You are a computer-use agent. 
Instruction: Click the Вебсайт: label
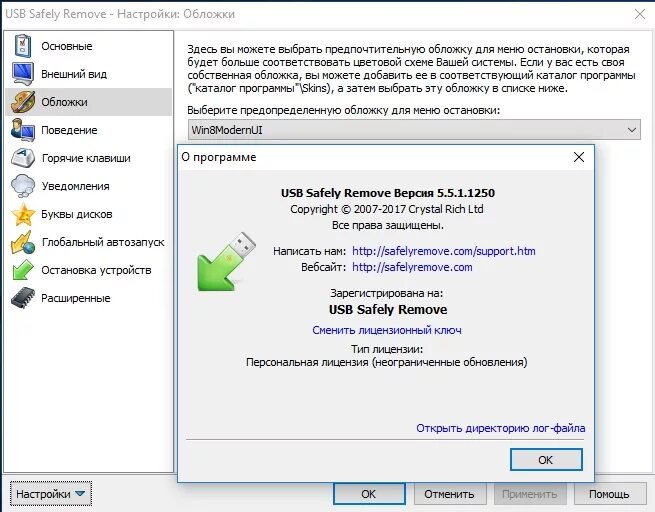coord(324,267)
